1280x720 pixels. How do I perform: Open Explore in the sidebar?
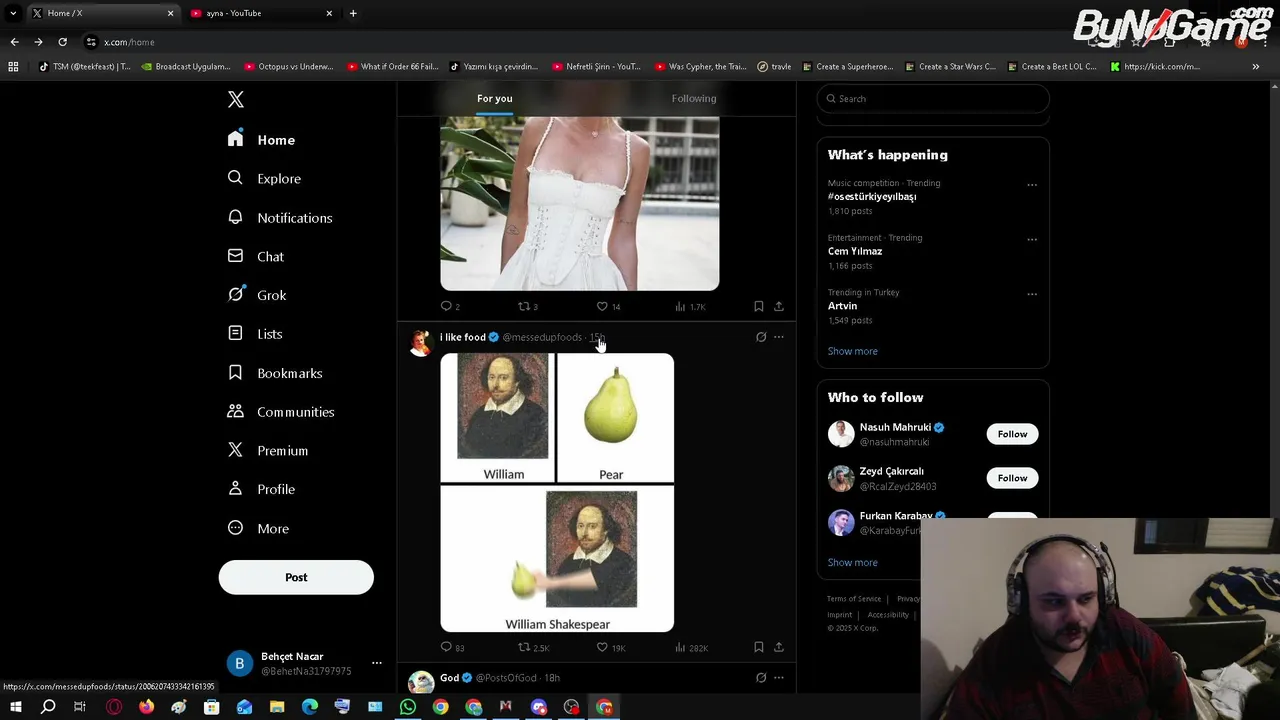pyautogui.click(x=264, y=178)
